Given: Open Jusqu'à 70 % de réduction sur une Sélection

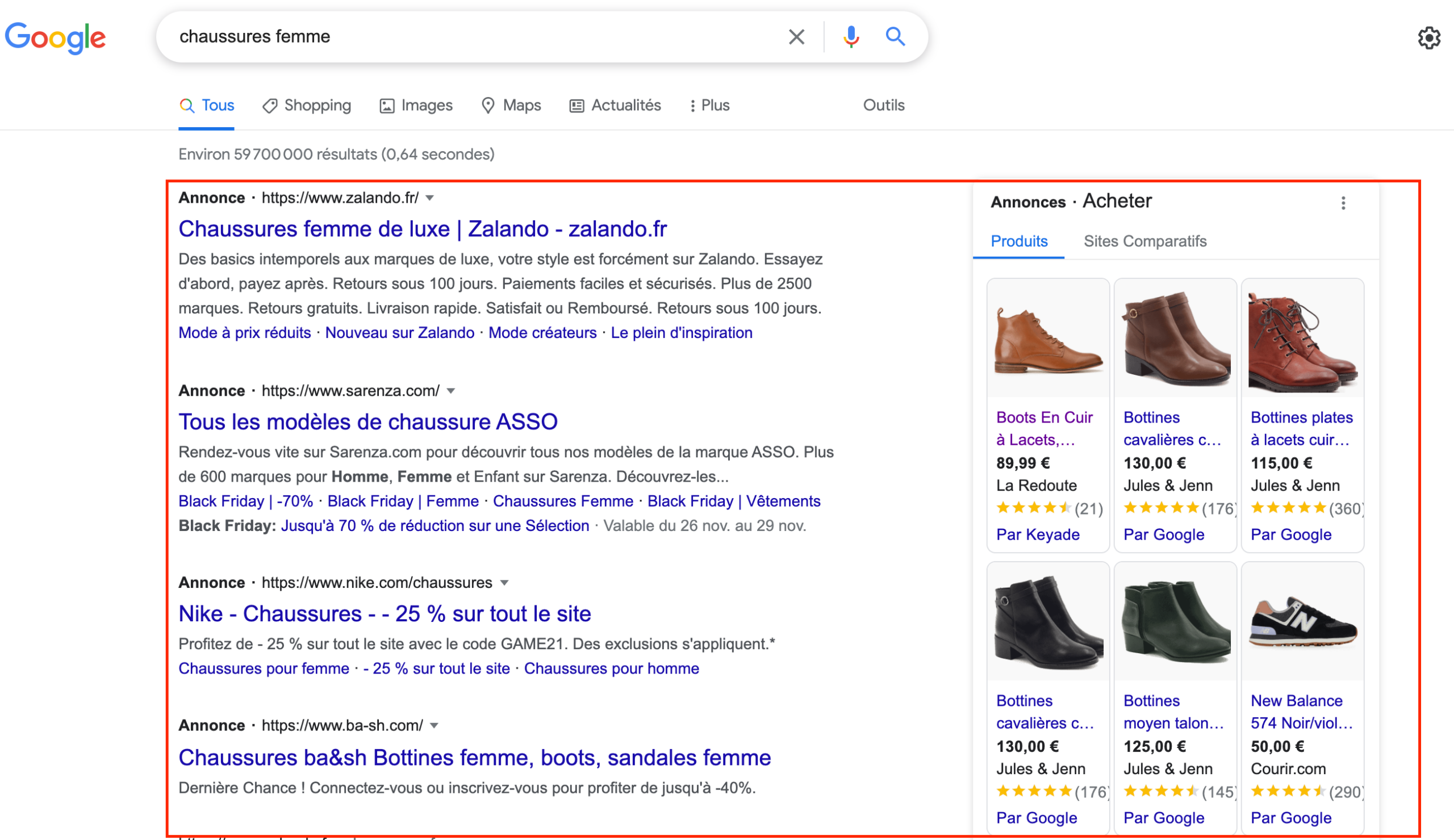Looking at the screenshot, I should 435,526.
